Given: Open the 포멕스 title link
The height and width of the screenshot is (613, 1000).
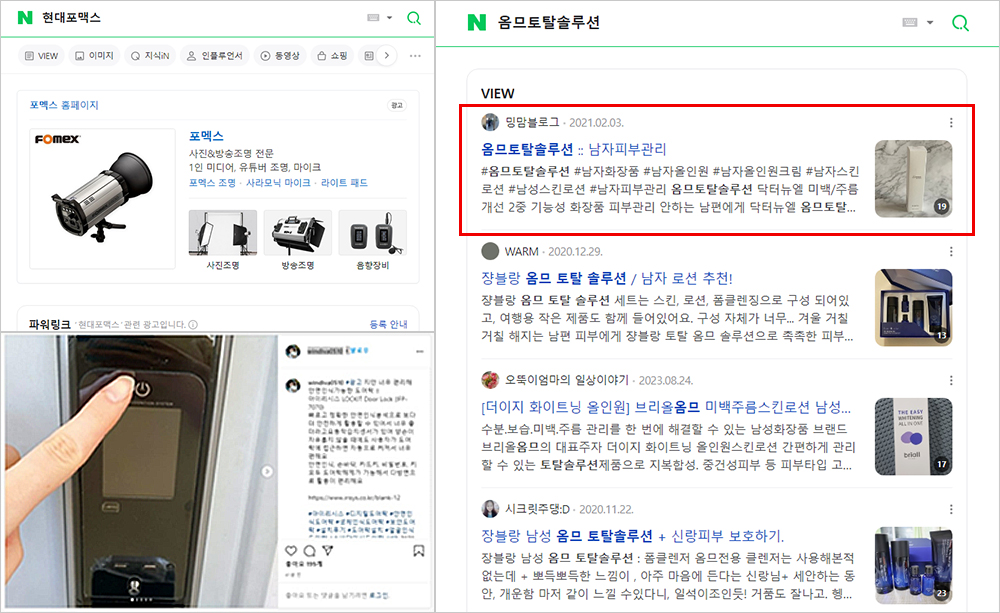Looking at the screenshot, I should point(206,136).
